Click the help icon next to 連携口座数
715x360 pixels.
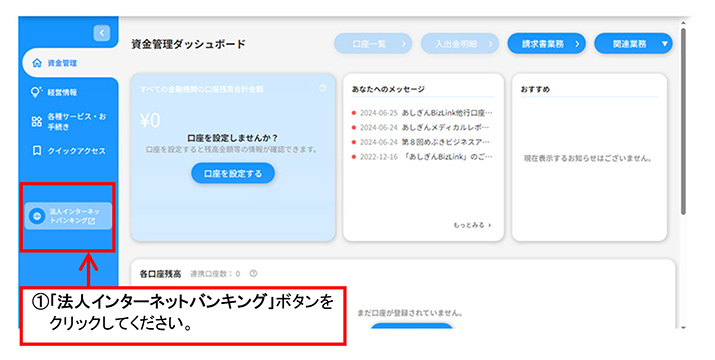coord(254,273)
